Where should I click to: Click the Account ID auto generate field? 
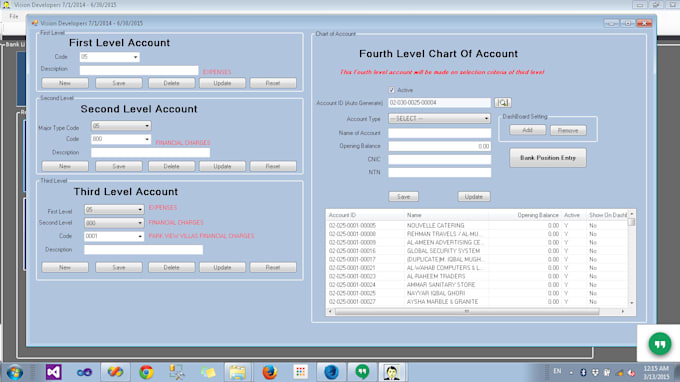coord(439,103)
